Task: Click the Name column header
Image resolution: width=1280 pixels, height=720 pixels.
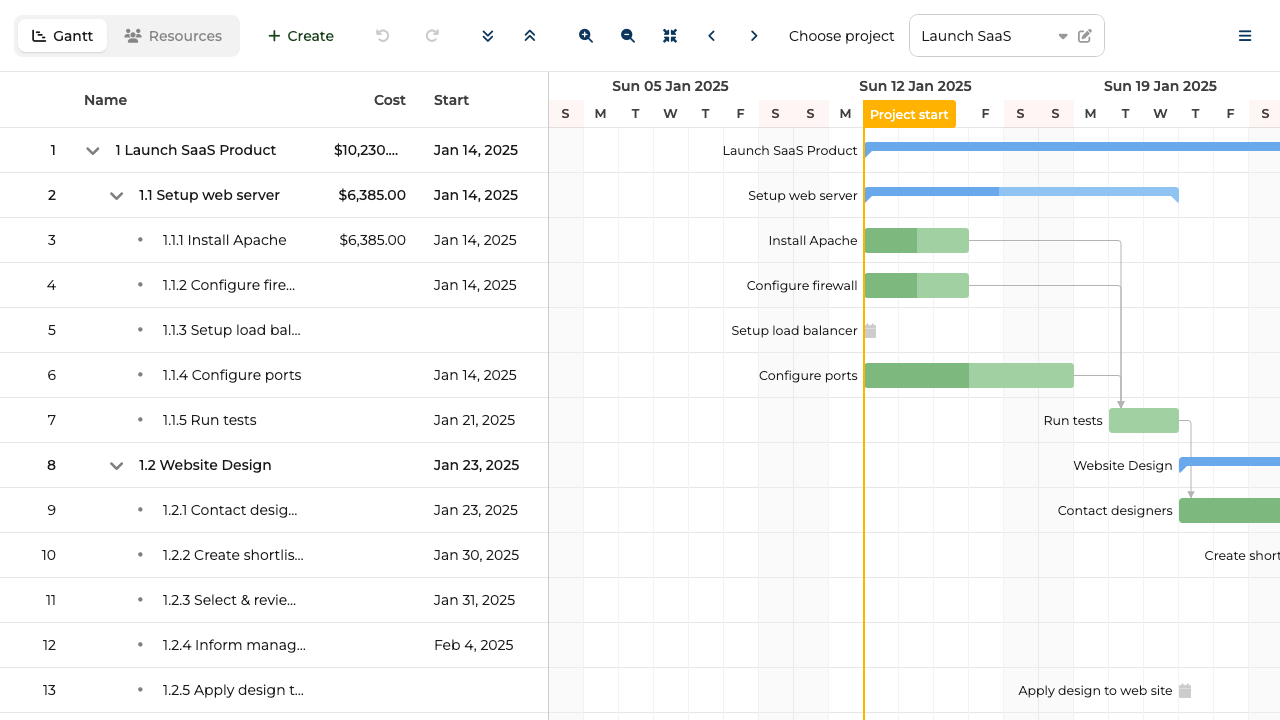Action: [x=105, y=100]
